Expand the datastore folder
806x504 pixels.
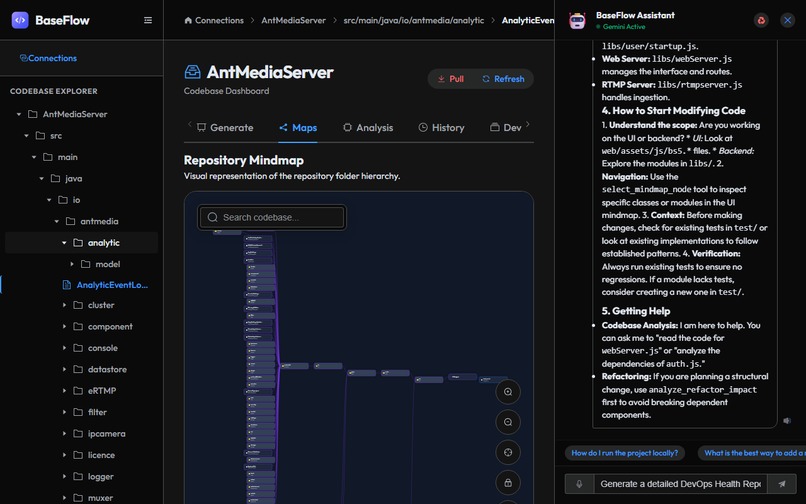coord(64,369)
